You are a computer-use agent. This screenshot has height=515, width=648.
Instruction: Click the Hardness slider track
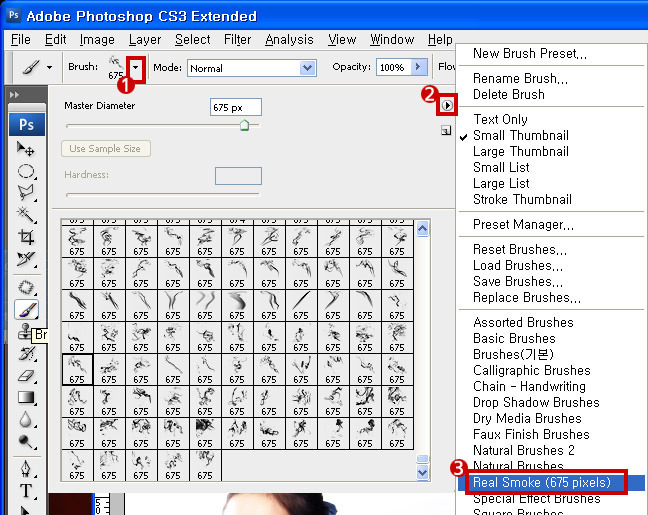[x=163, y=193]
